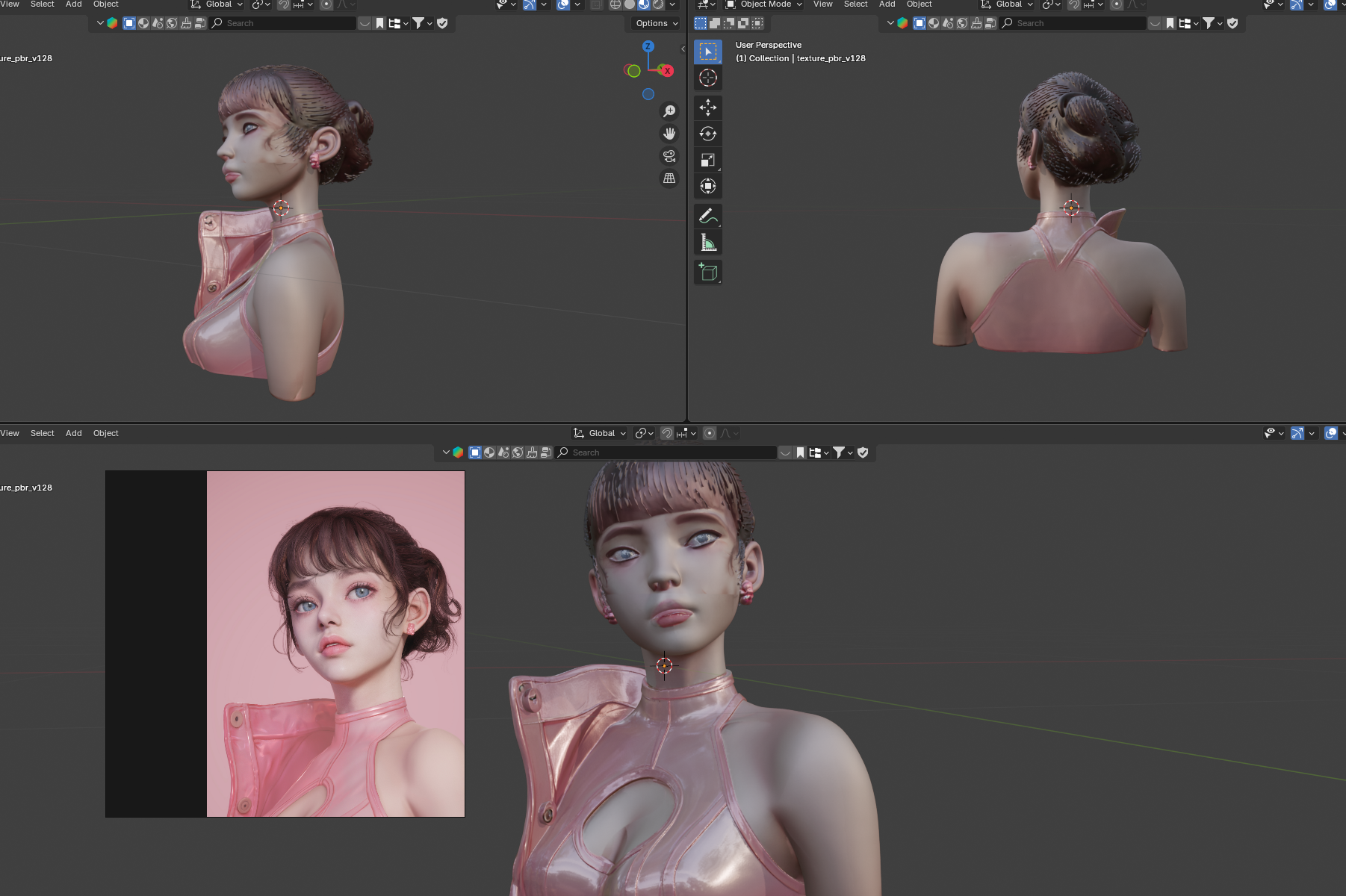This screenshot has width=1346, height=896.
Task: Click the magnifier zoom-view icon
Action: point(669,111)
